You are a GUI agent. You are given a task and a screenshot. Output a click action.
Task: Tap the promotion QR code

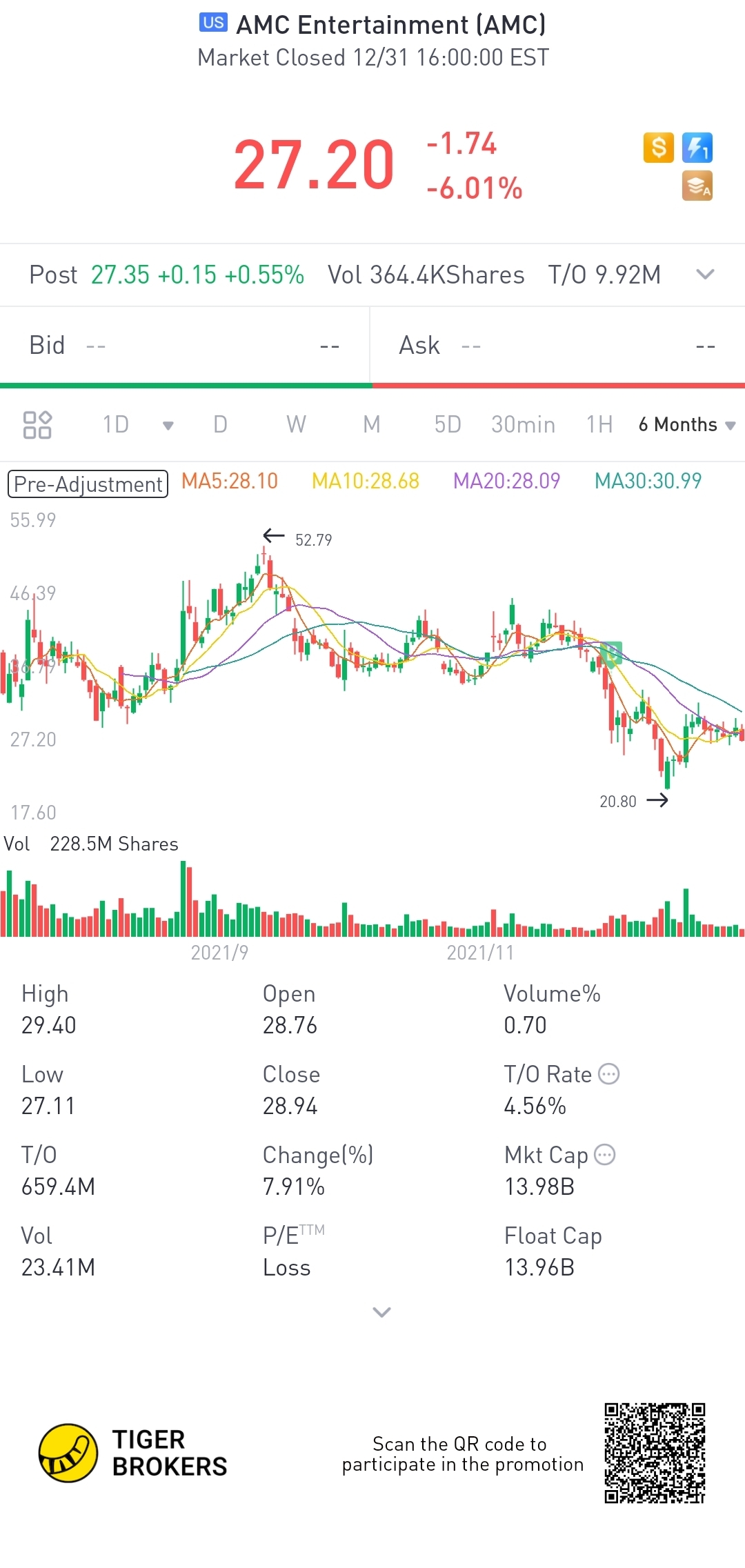[655, 1453]
